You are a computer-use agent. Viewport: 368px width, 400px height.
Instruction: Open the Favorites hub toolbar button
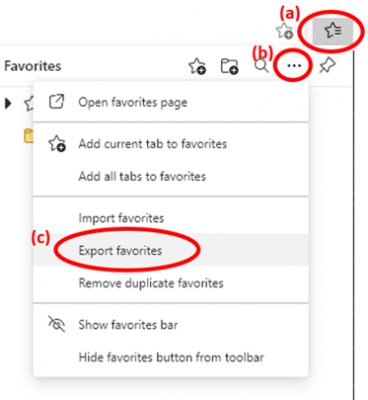[332, 31]
